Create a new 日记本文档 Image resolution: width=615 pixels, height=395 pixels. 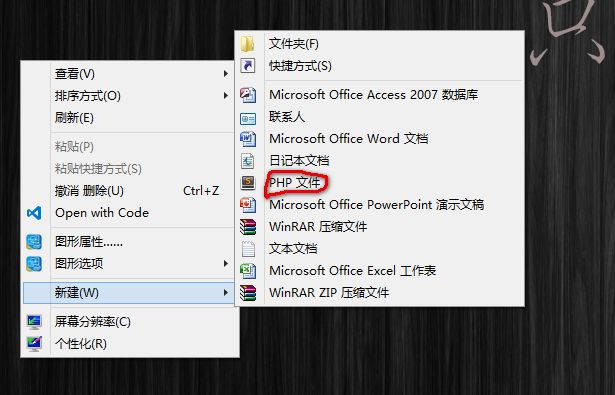click(380, 161)
